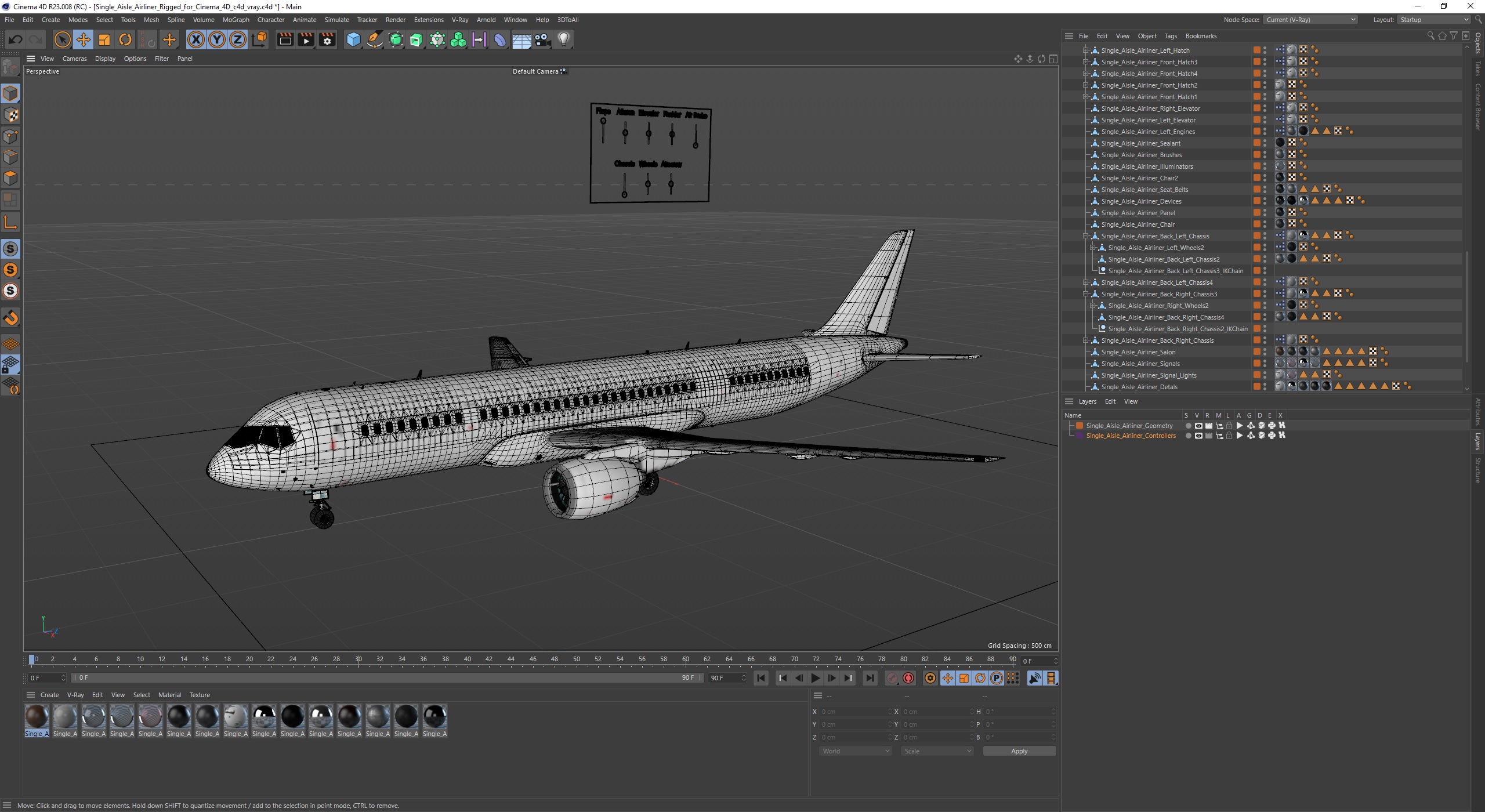This screenshot has width=1485, height=812.
Task: Open the Character menu
Action: pos(271,20)
